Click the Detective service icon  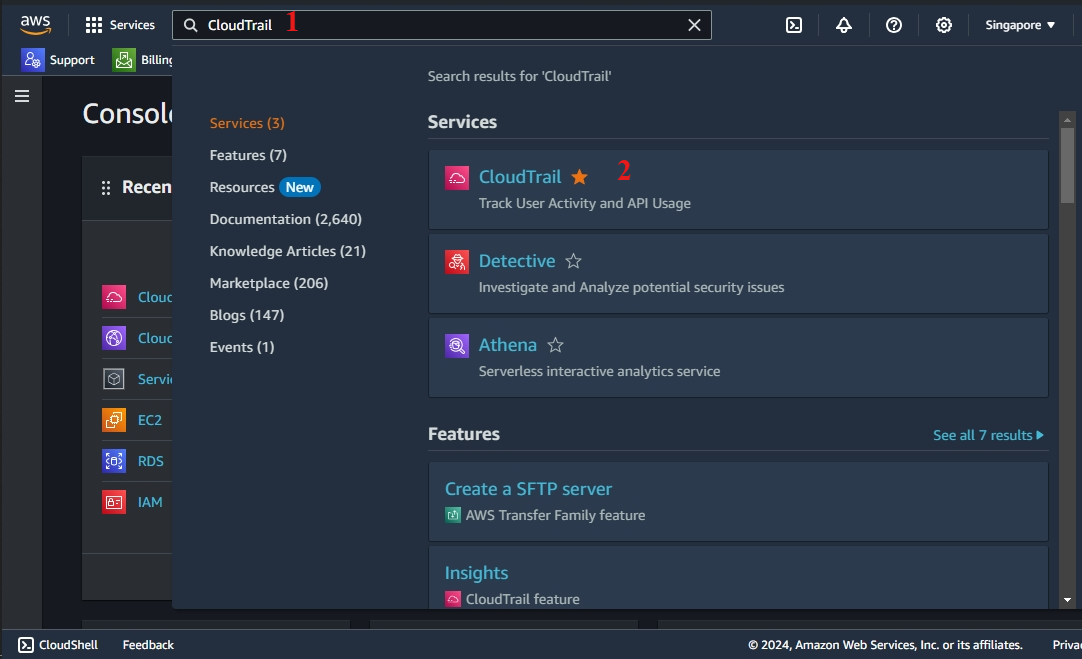tap(457, 262)
